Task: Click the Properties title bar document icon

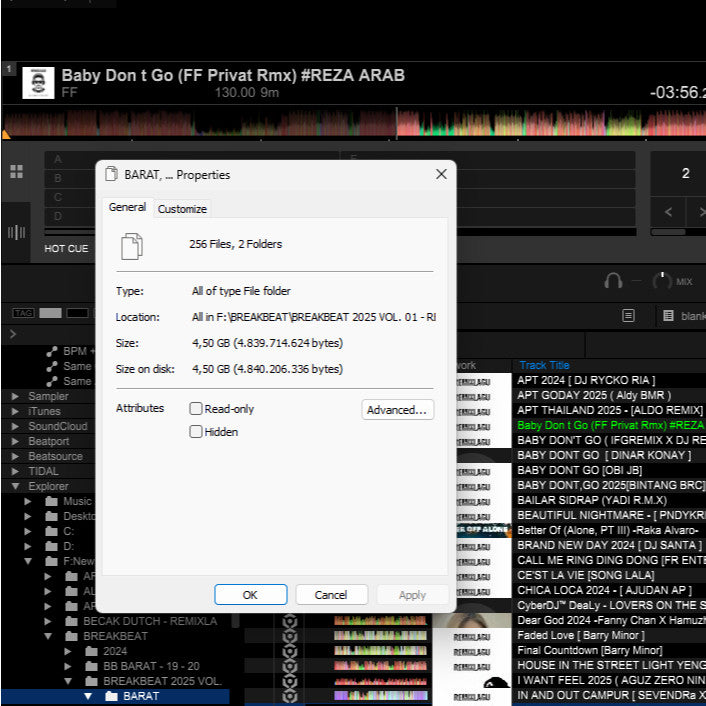Action: 111,174
